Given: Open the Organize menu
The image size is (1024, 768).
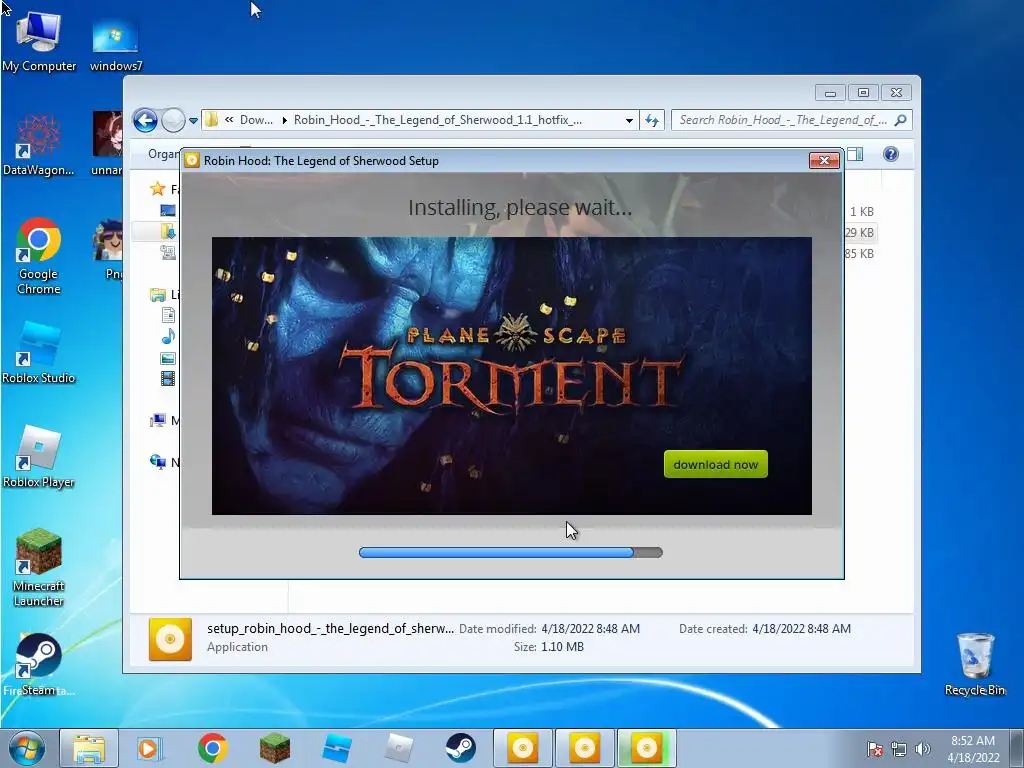Looking at the screenshot, I should (x=163, y=154).
